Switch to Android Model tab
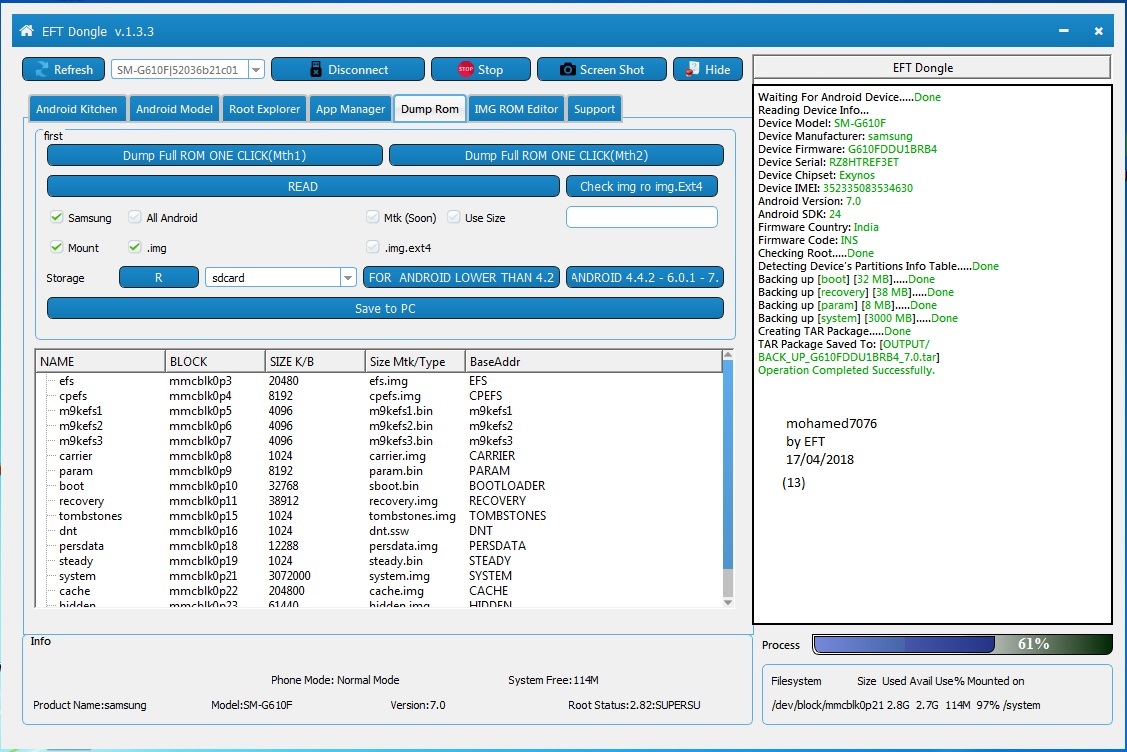This screenshot has width=1127, height=752. tap(175, 109)
